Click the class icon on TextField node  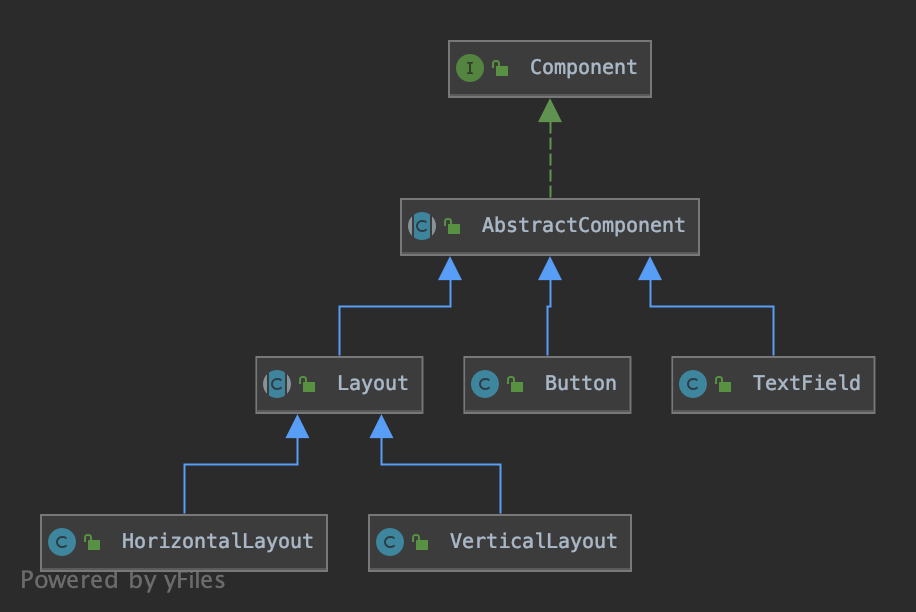[x=692, y=384]
